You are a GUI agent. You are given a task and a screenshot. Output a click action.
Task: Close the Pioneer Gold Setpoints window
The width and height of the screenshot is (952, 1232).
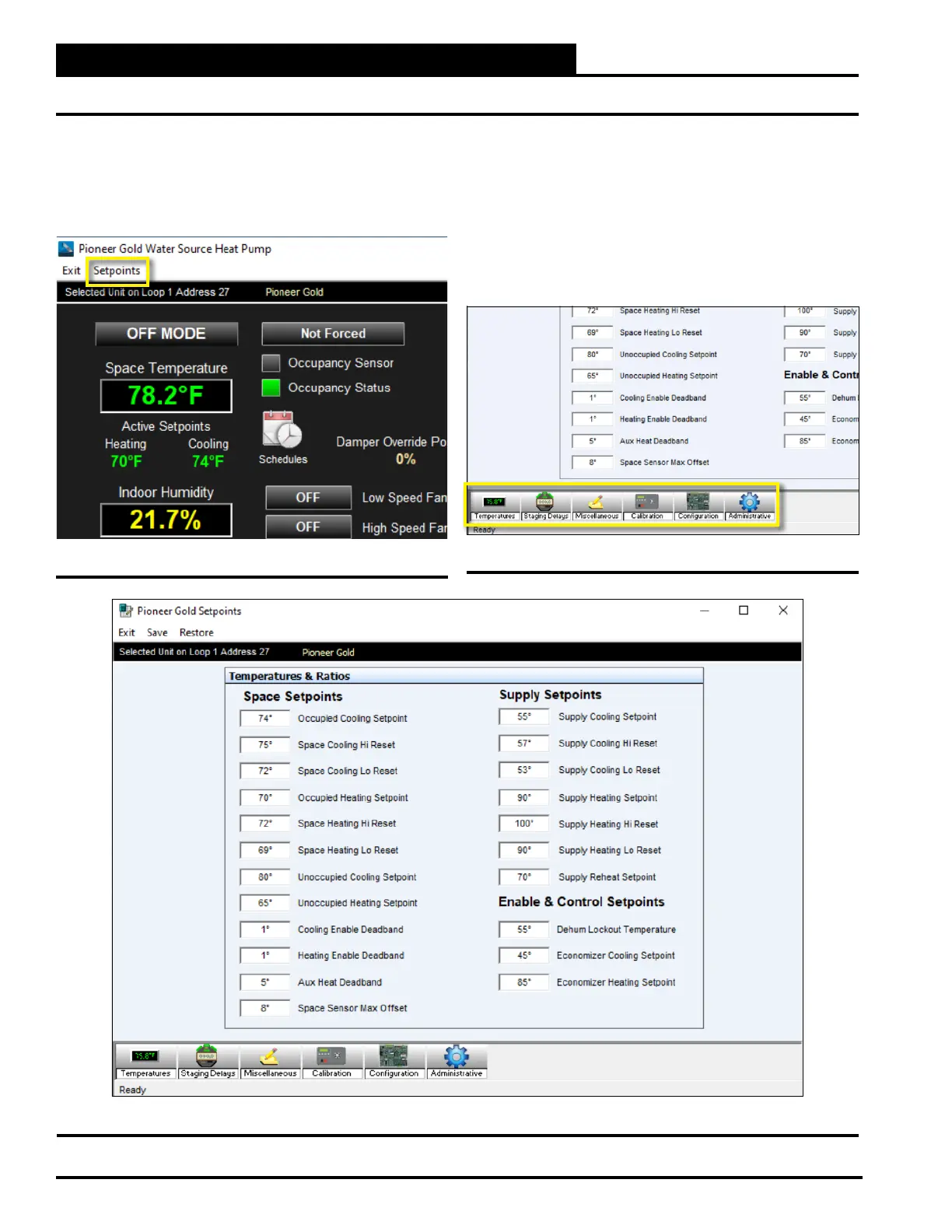pos(783,611)
